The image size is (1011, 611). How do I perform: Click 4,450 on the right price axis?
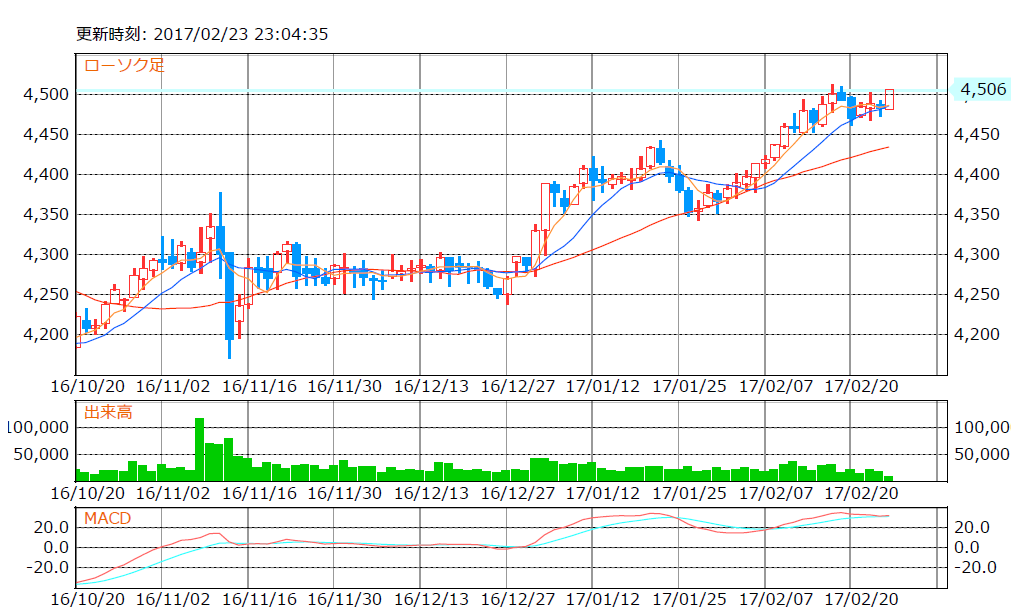tap(976, 135)
